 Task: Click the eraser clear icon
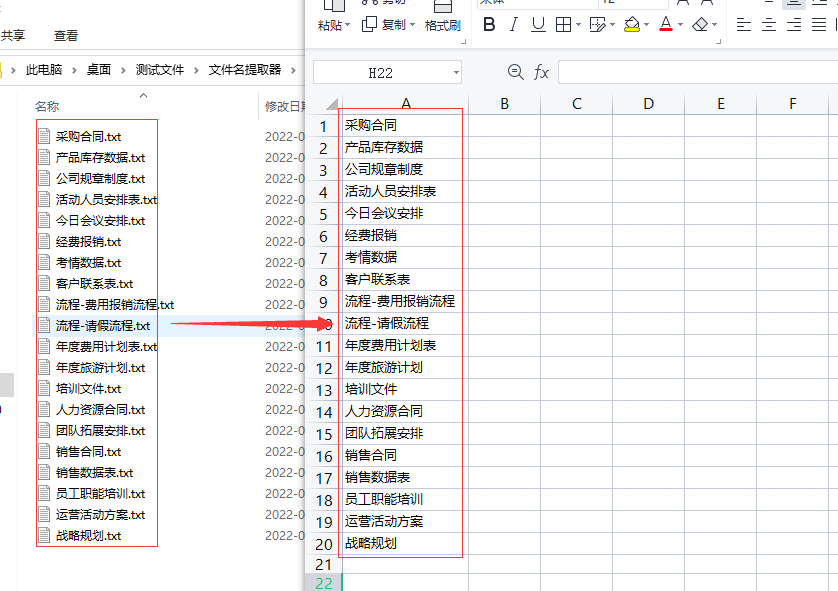coord(700,25)
